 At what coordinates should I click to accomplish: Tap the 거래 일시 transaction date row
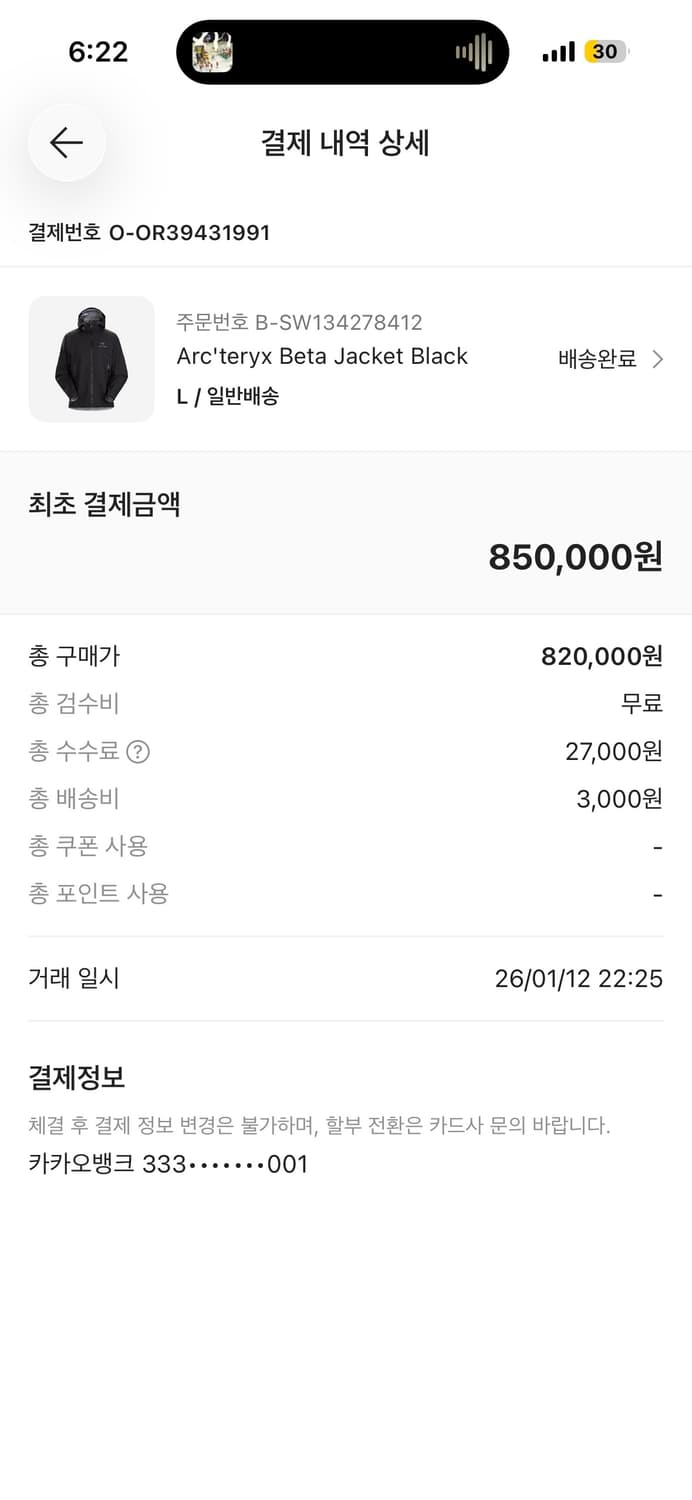[x=346, y=978]
